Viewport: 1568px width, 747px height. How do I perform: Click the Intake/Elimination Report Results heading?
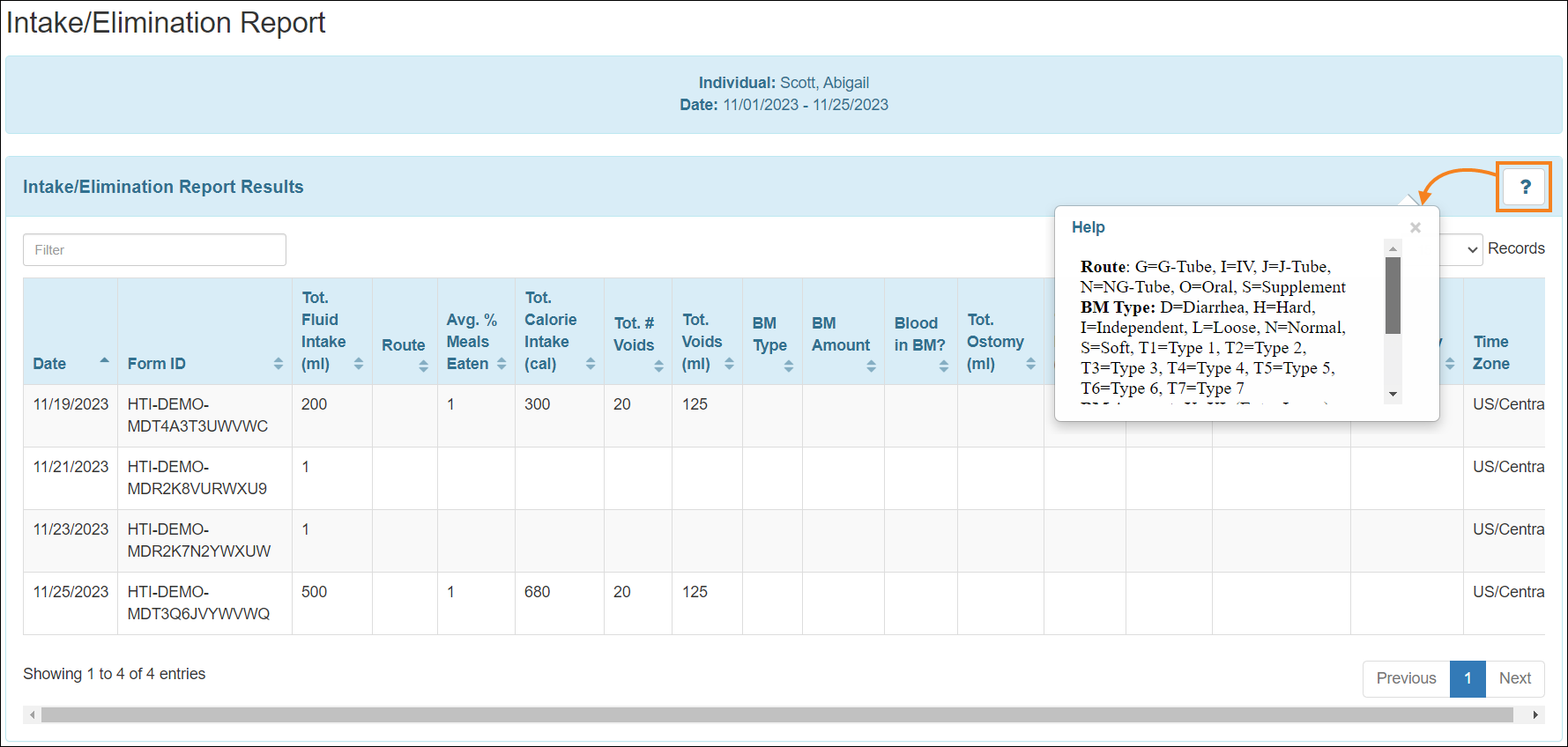point(163,187)
